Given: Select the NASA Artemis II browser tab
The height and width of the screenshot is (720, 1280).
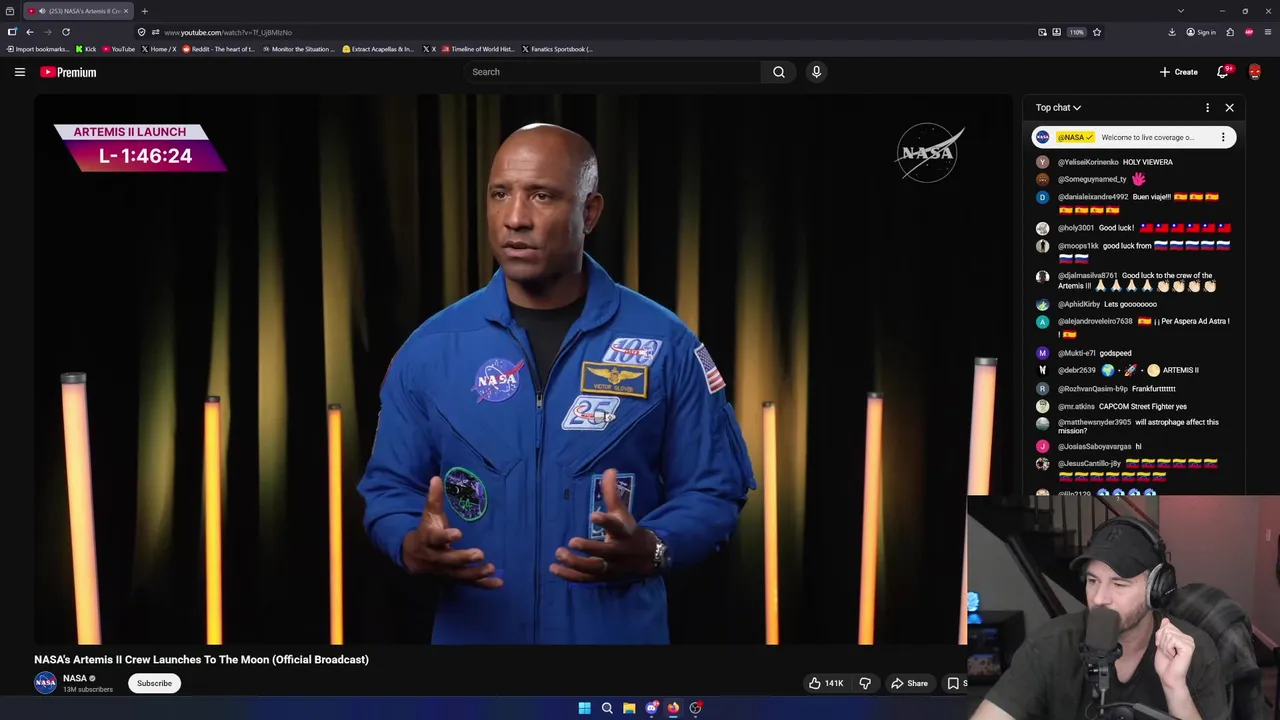Looking at the screenshot, I should point(77,11).
